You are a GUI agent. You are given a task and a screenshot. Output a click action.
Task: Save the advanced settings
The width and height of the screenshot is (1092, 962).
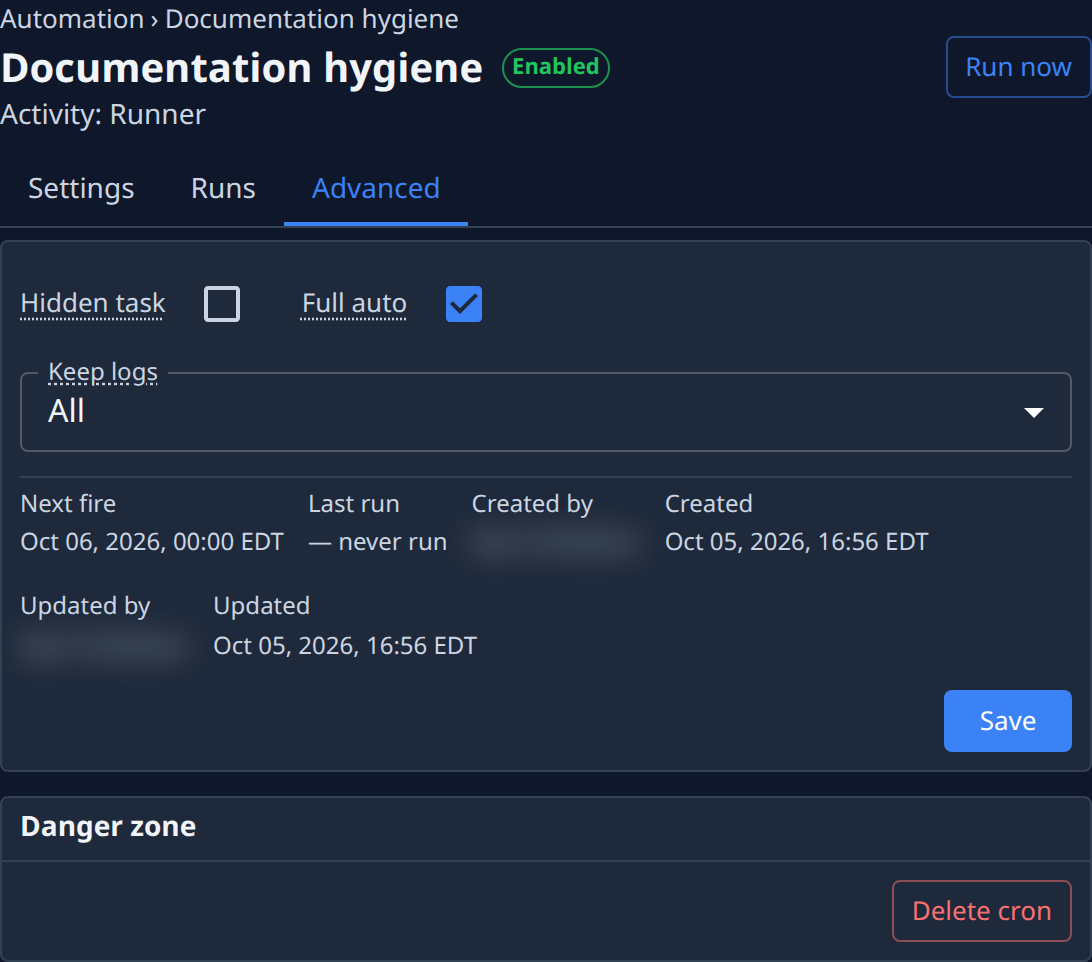[1008, 721]
